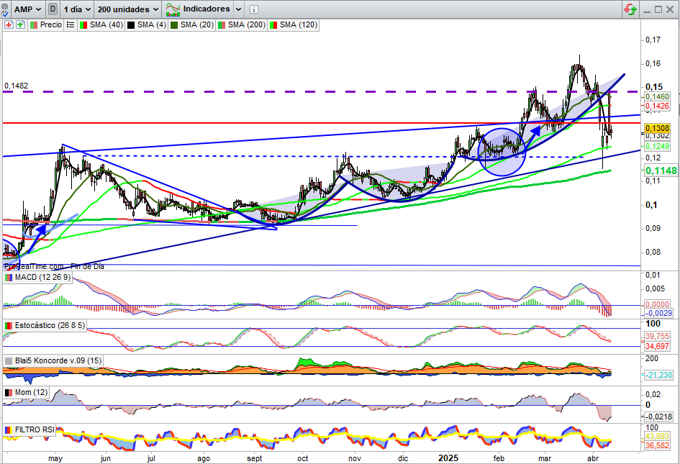This screenshot has height=464, width=680.
Task: Click the MACD color icon
Action: (8, 277)
